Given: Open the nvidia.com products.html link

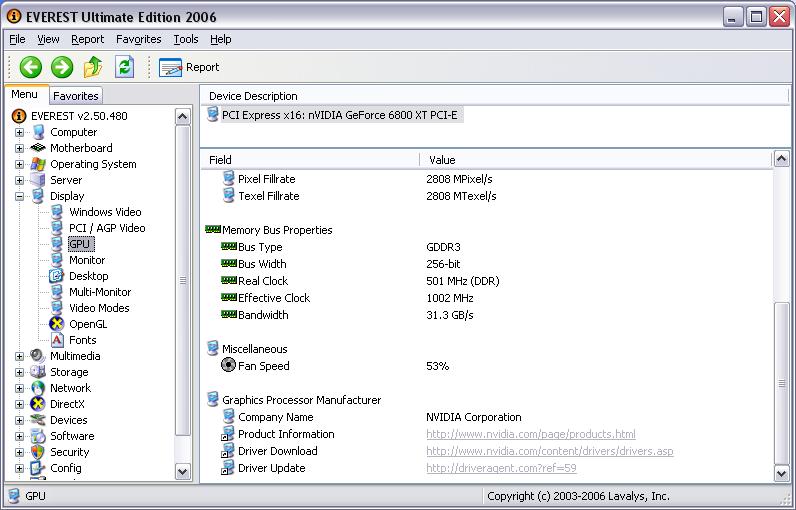Looking at the screenshot, I should (530, 434).
